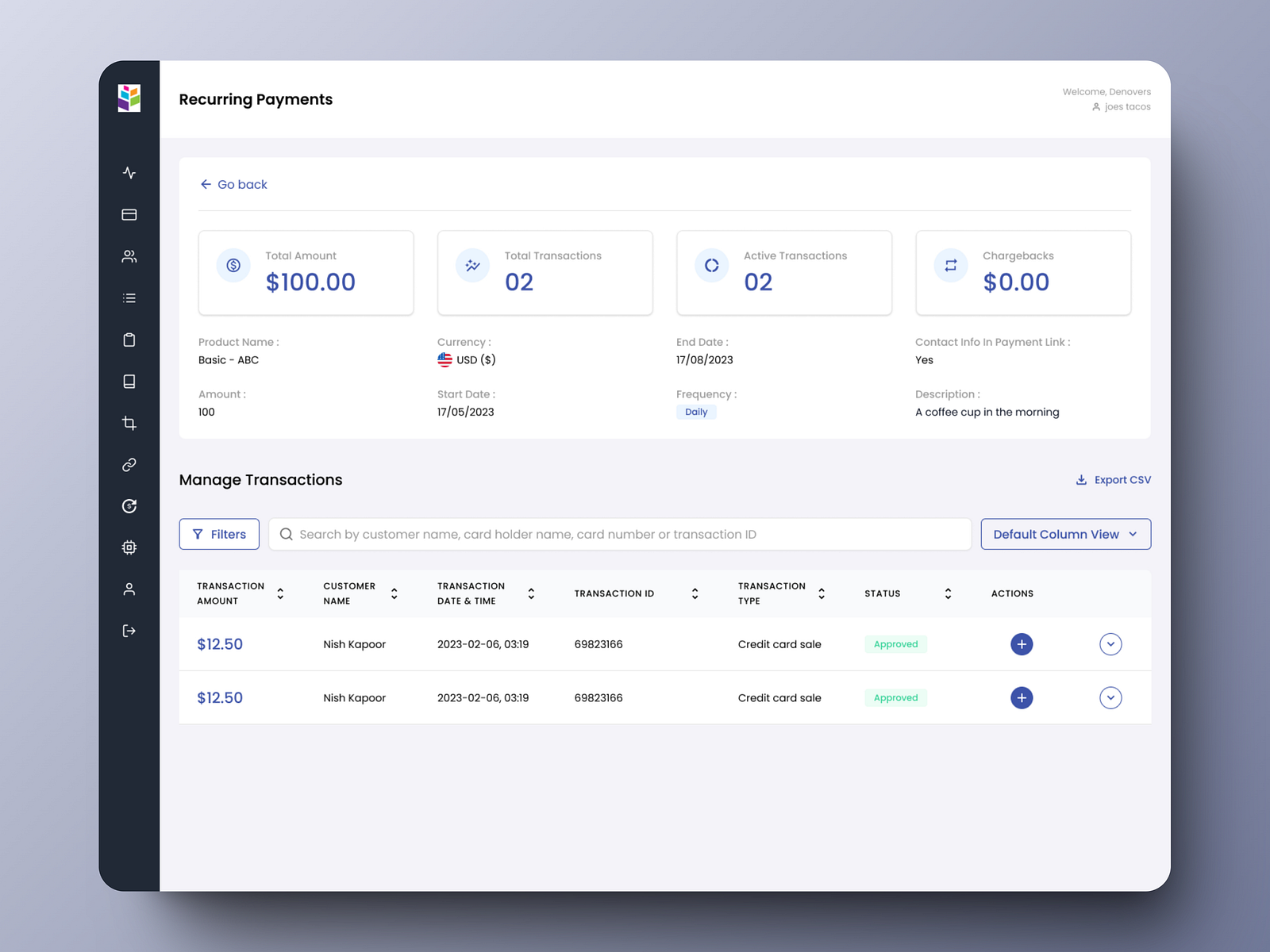Open the user profile icon in sidebar
This screenshot has width=1270, height=952.
[x=129, y=589]
